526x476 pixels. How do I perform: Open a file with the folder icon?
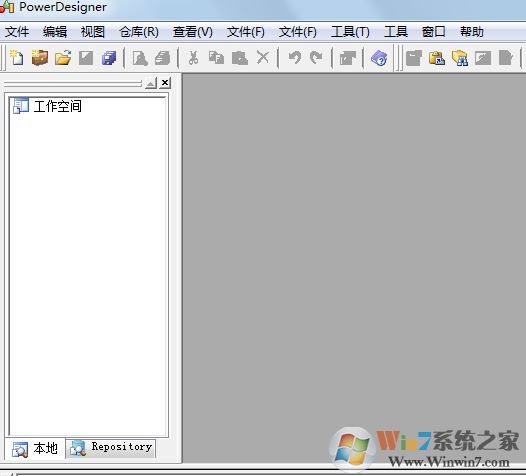click(x=63, y=58)
